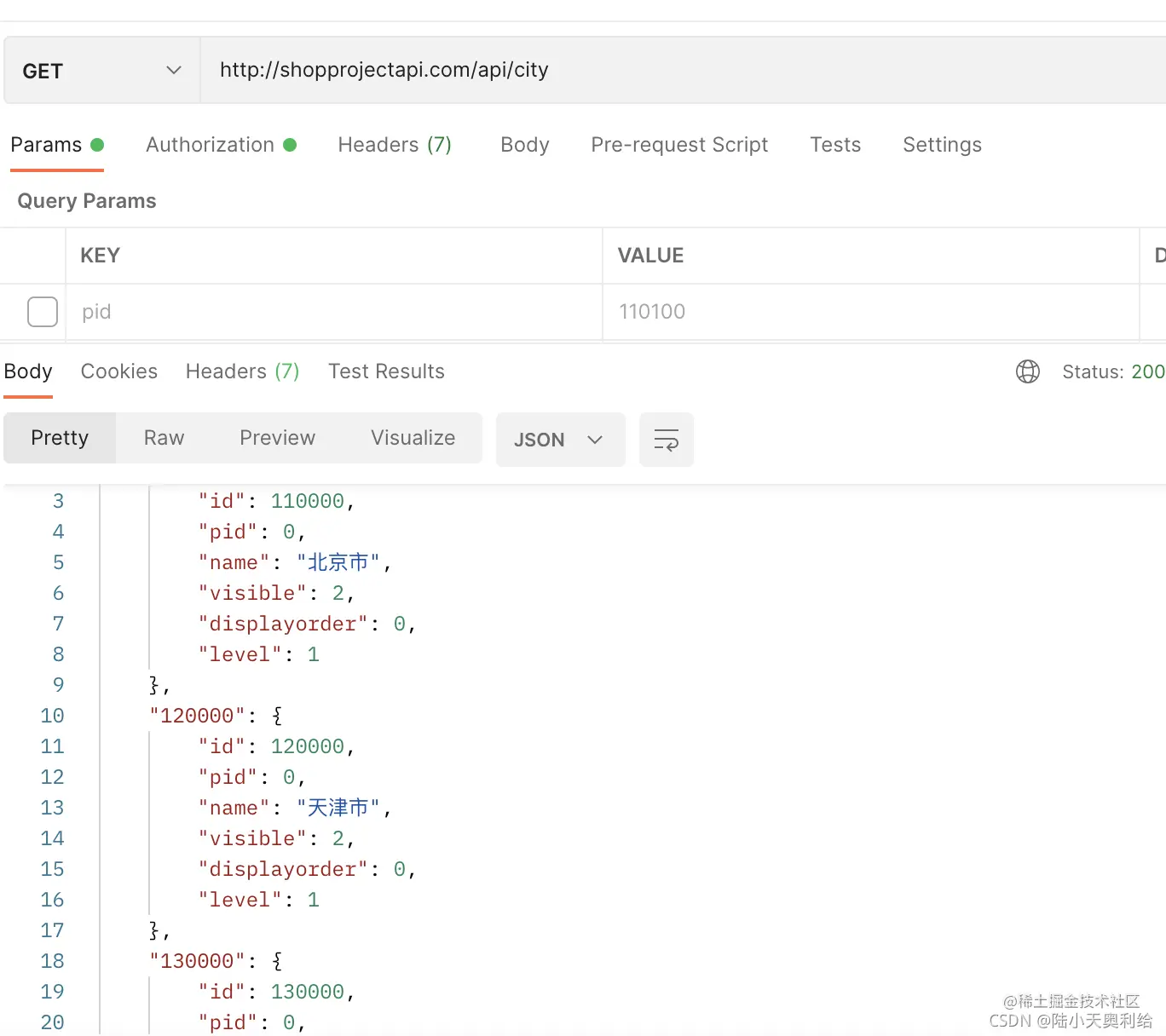
Task: Open the Settings tab
Action: coord(942,145)
